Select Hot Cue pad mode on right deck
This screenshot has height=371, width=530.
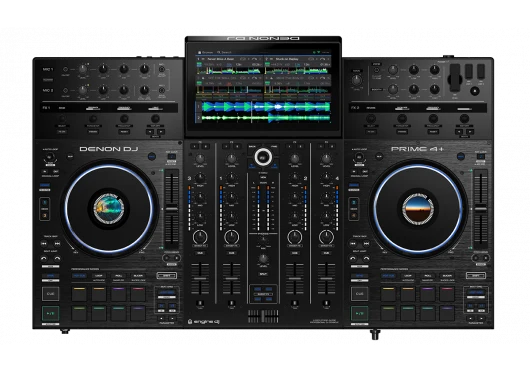pos(388,276)
